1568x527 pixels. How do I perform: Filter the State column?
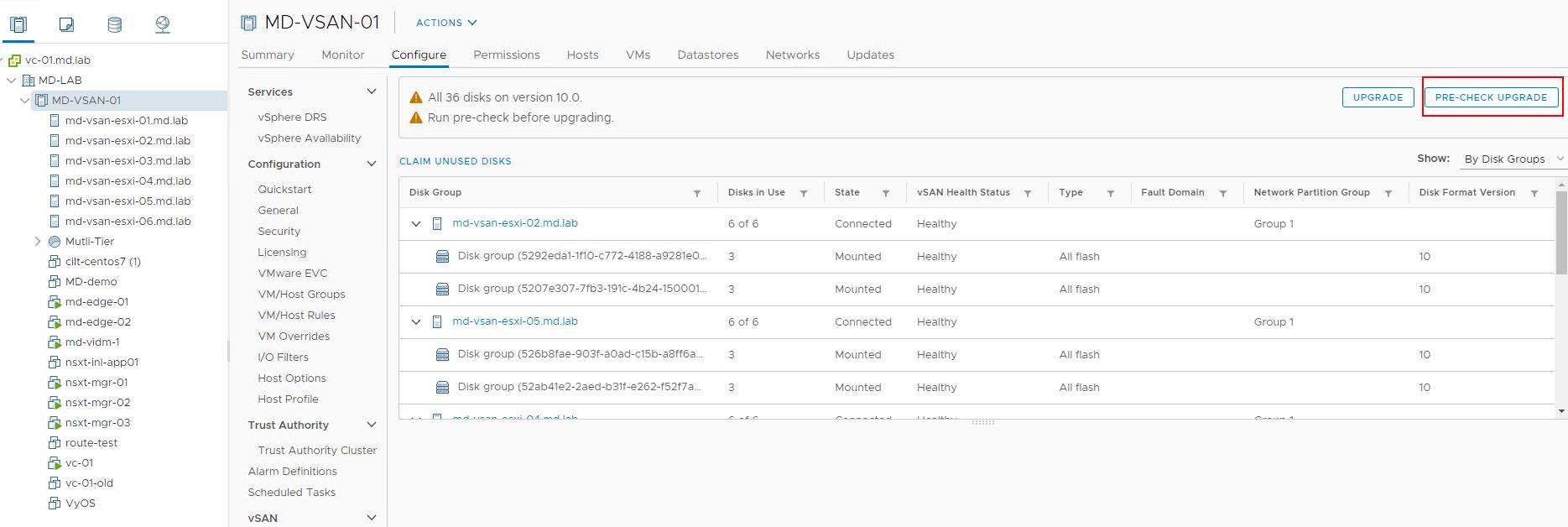point(886,193)
